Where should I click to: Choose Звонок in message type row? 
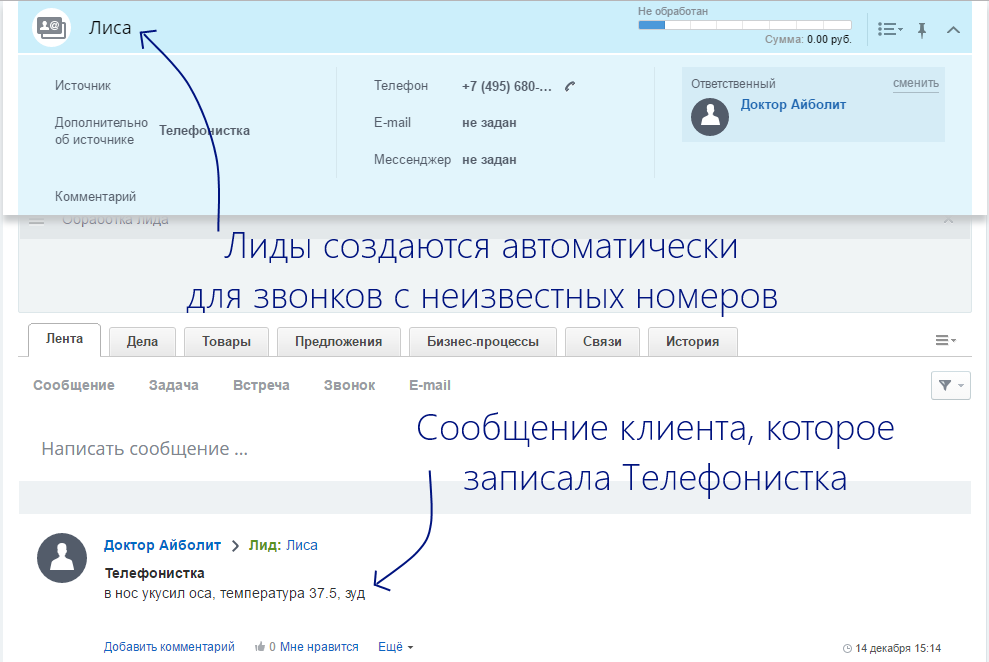[349, 385]
